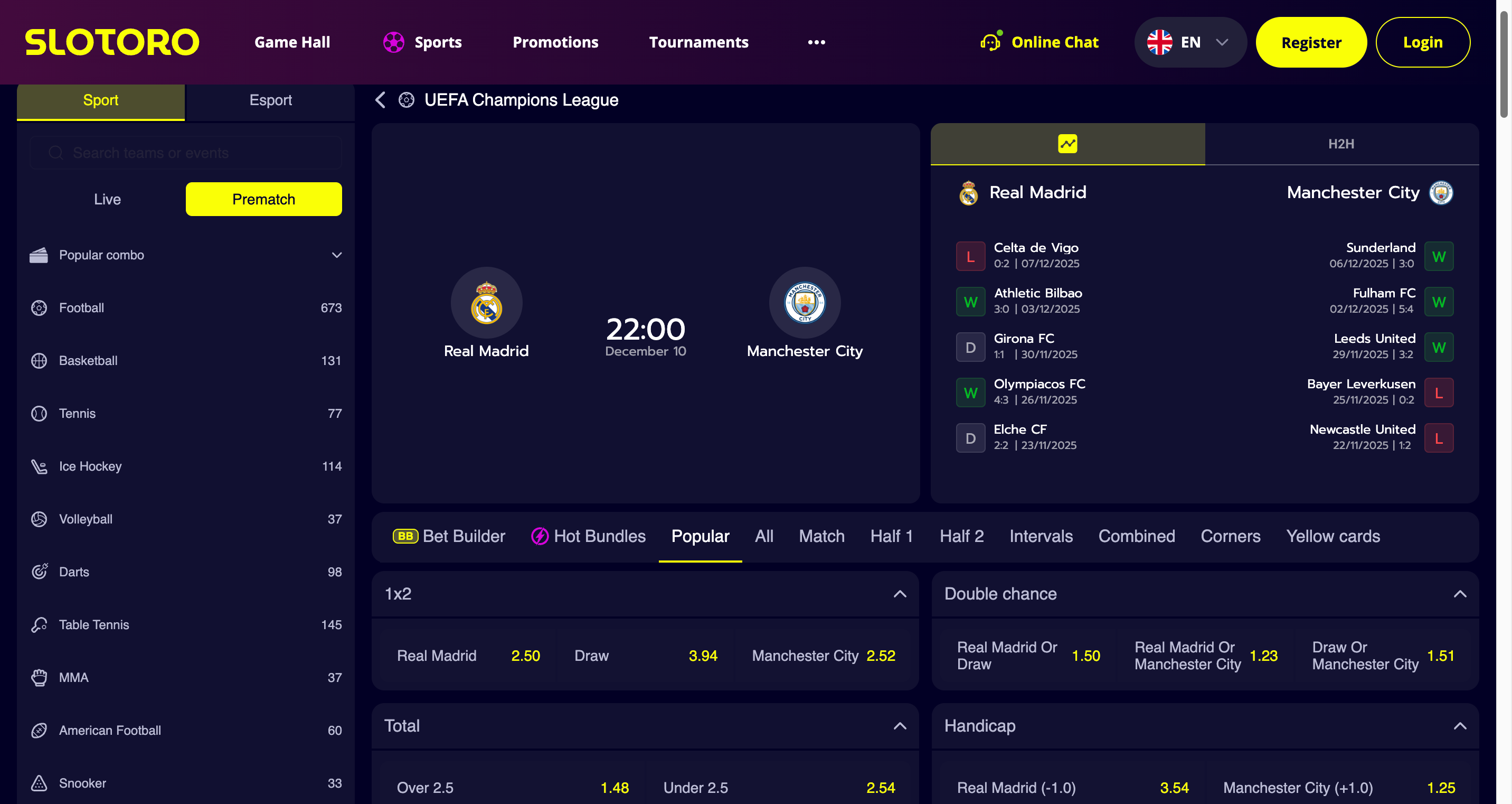Select Over 2.5 at 1.48
Viewport: 1512px width, 804px height.
pyautogui.click(x=513, y=788)
